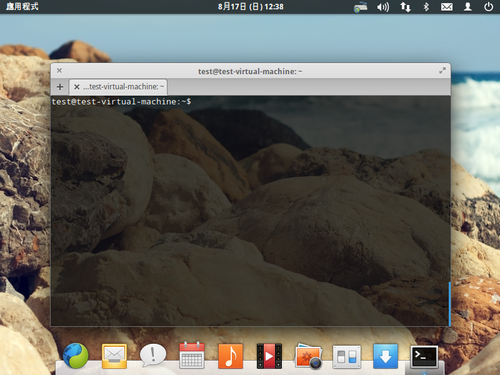Open the web browser from the dock
Image resolution: width=500 pixels, height=375 pixels.
pos(76,356)
